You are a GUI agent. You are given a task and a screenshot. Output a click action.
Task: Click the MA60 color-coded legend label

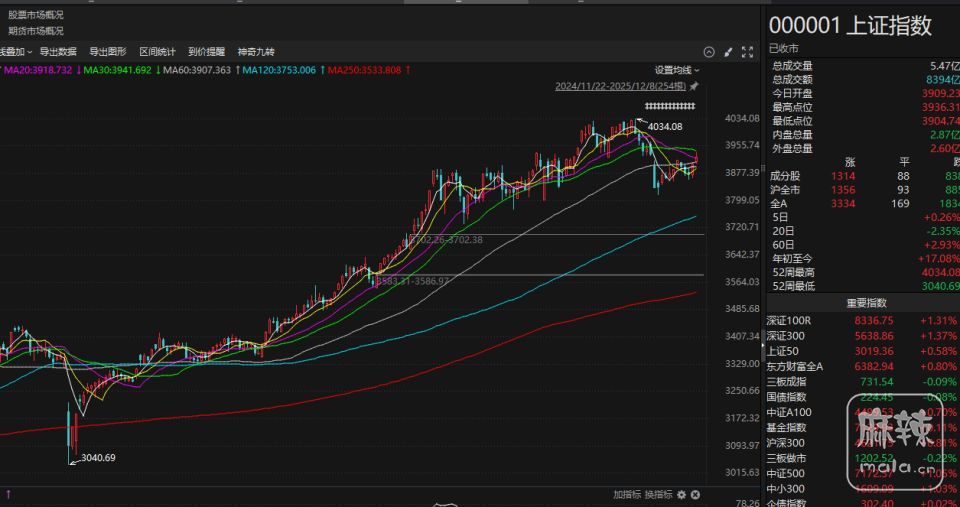click(196, 70)
